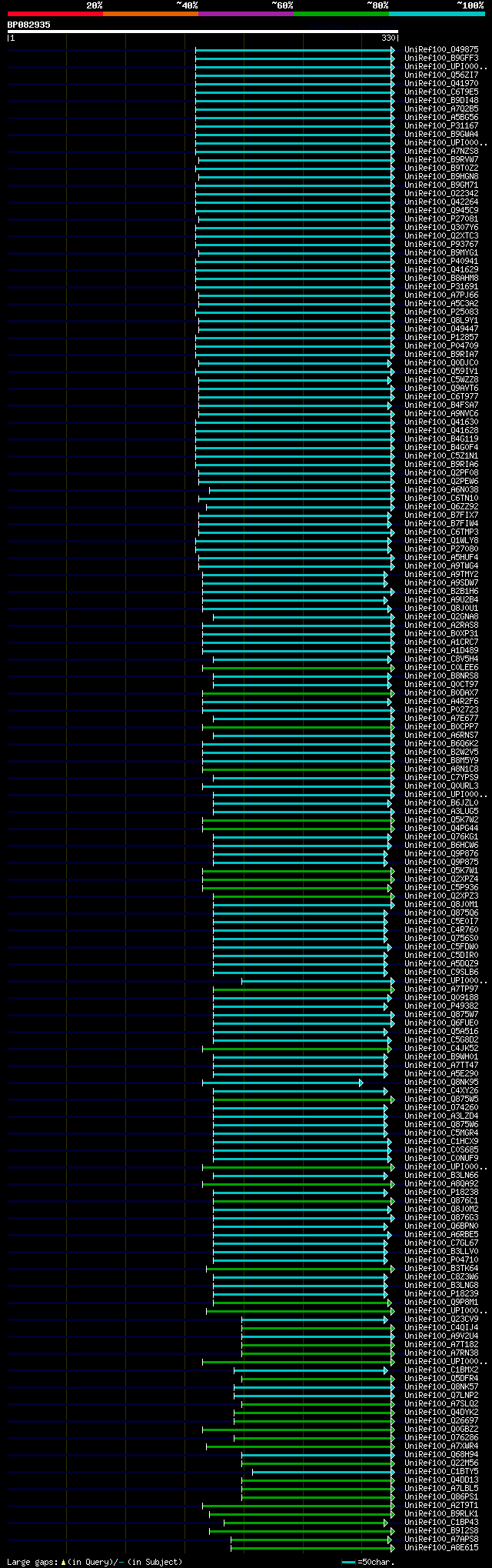Select the UniRef100_B0DAX7 label
The height and width of the screenshot is (1568, 492).
(441, 692)
